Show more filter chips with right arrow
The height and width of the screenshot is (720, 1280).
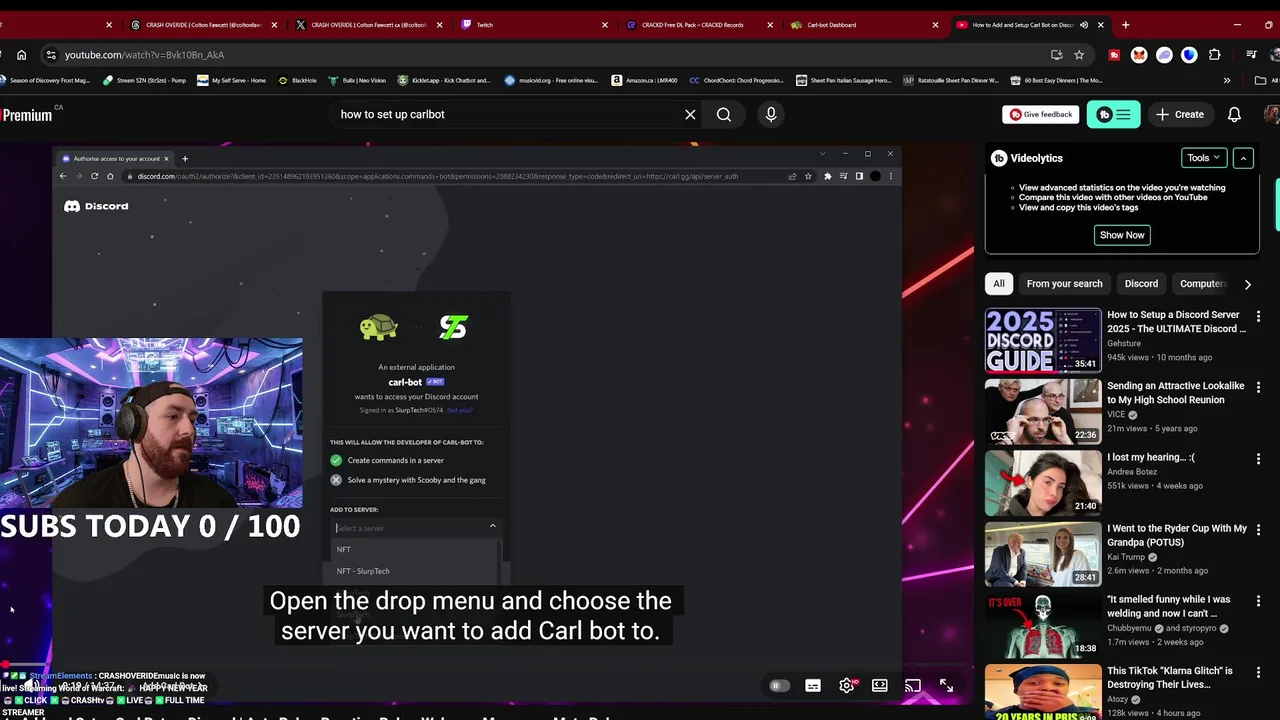pyautogui.click(x=1247, y=284)
